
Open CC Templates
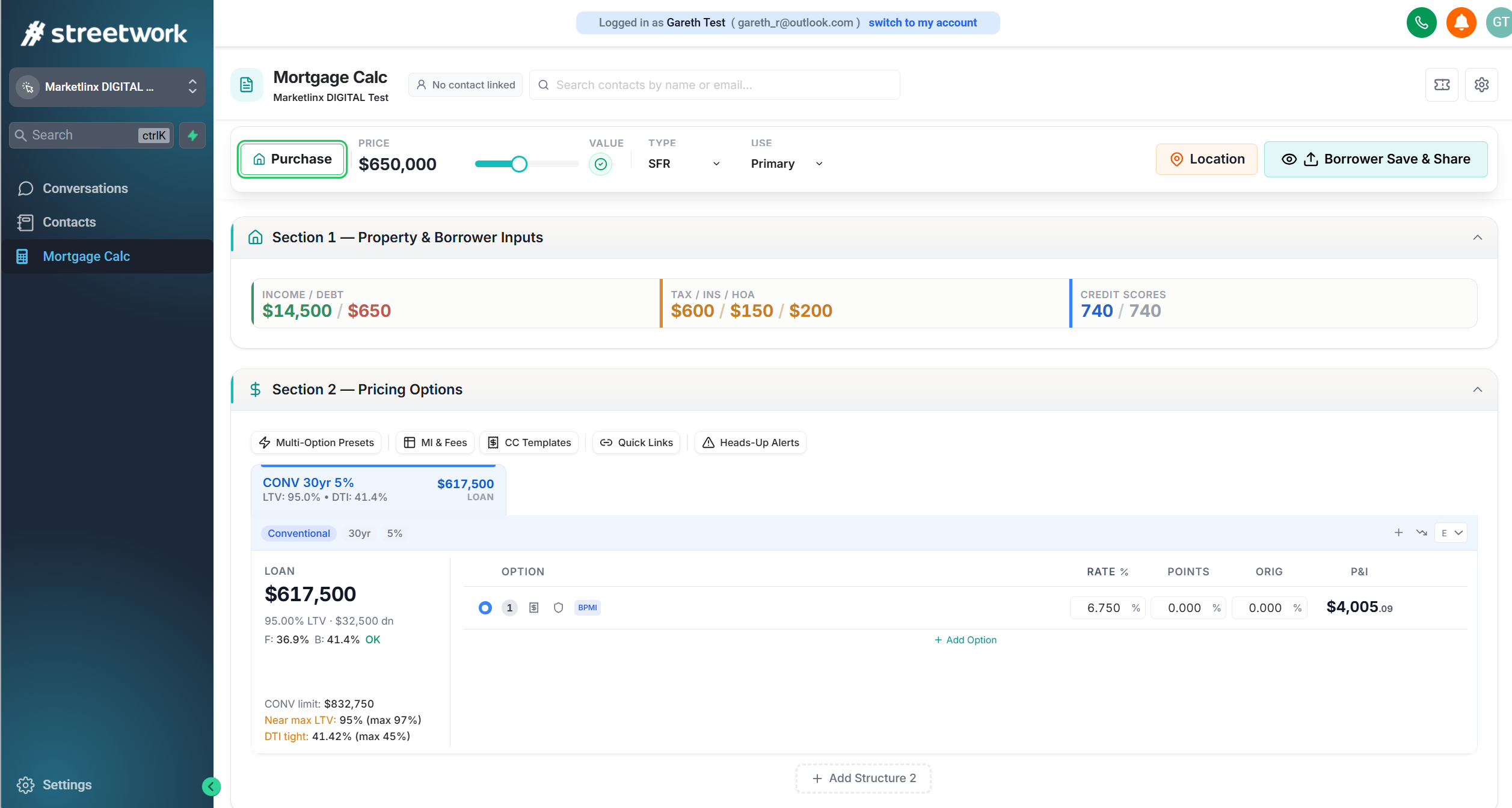click(529, 442)
